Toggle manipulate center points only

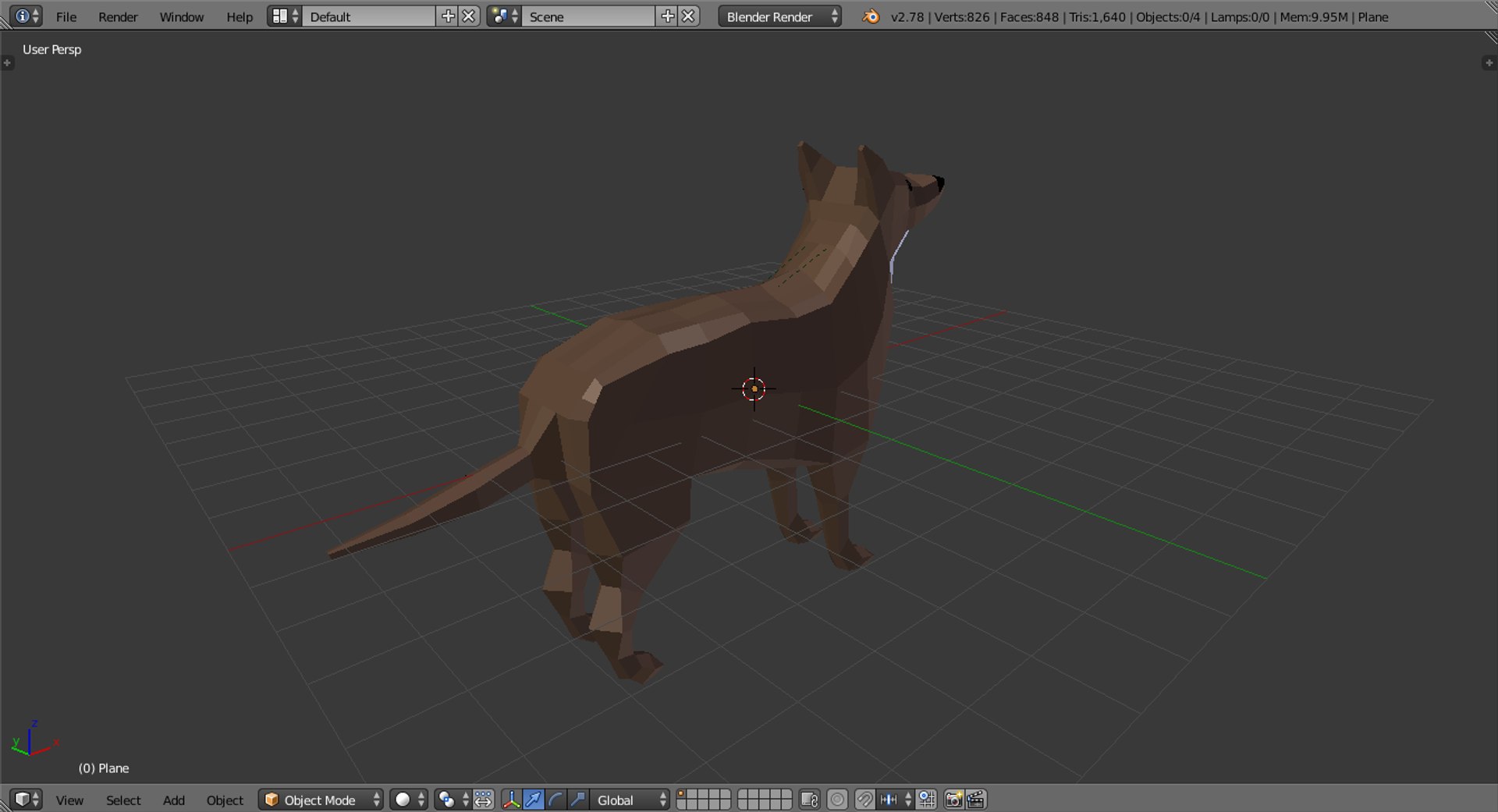(x=484, y=800)
